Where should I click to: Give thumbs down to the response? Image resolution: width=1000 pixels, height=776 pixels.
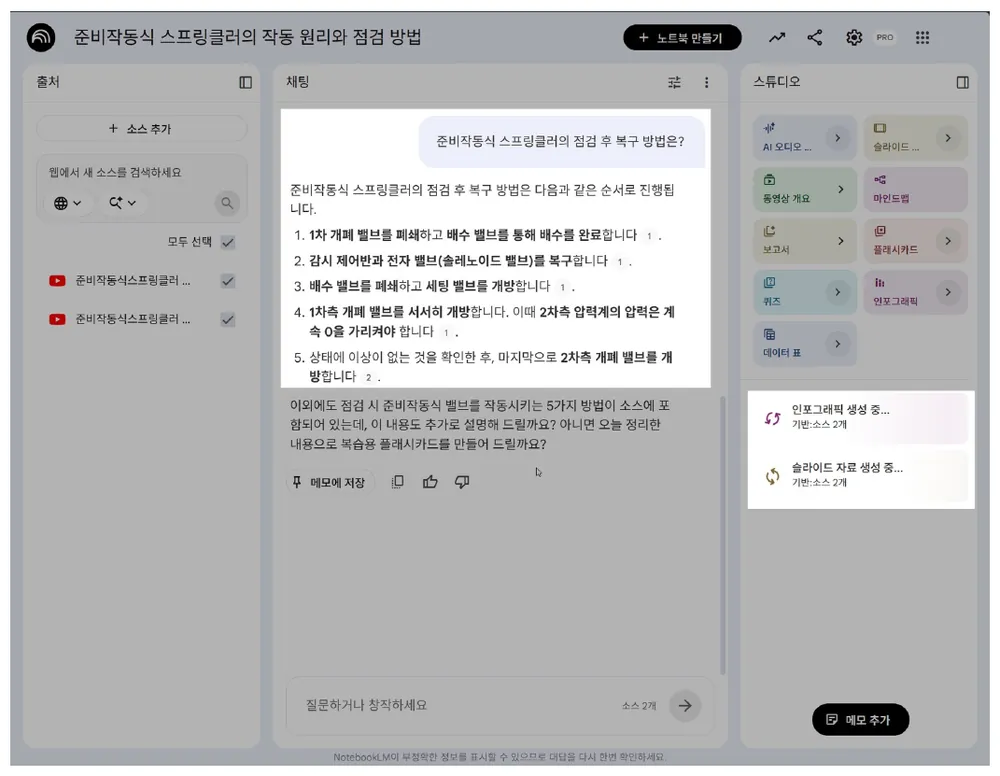[x=462, y=481]
